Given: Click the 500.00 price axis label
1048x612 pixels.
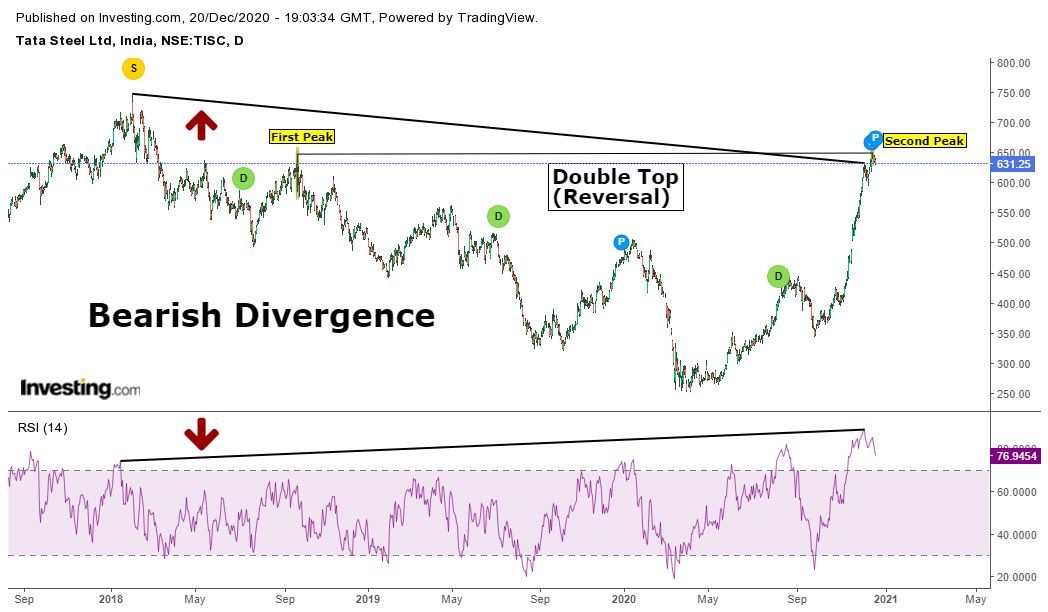Looking at the screenshot, I should pos(1013,244).
